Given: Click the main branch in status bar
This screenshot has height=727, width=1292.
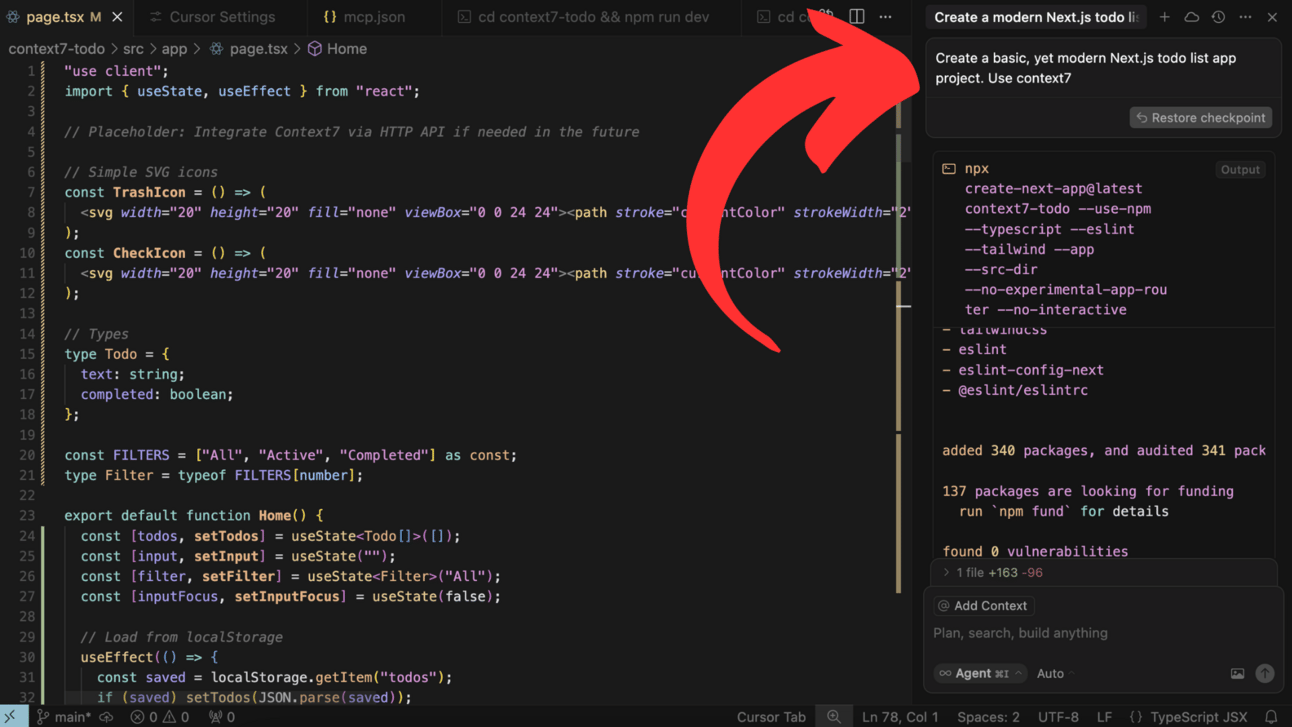Looking at the screenshot, I should tap(64, 717).
